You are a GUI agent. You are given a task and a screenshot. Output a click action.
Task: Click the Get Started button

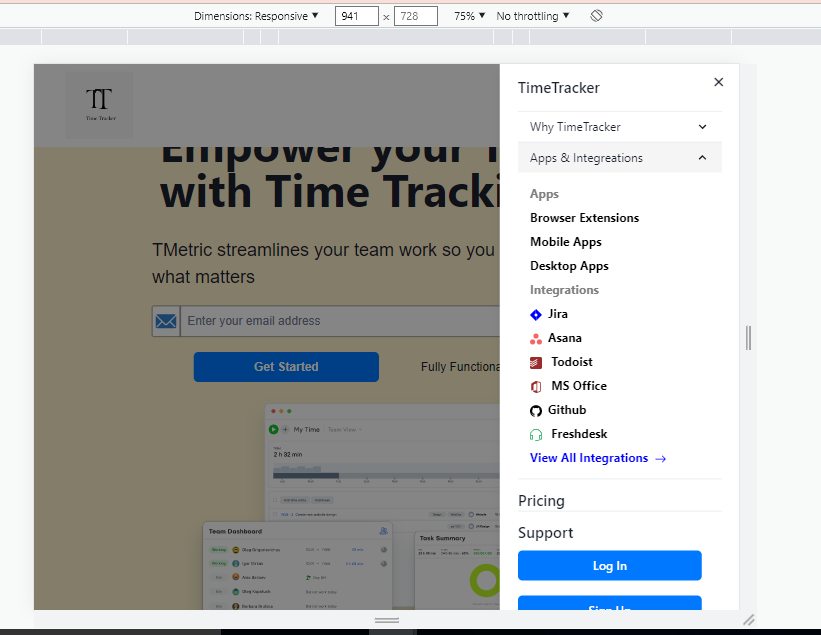[x=286, y=367]
